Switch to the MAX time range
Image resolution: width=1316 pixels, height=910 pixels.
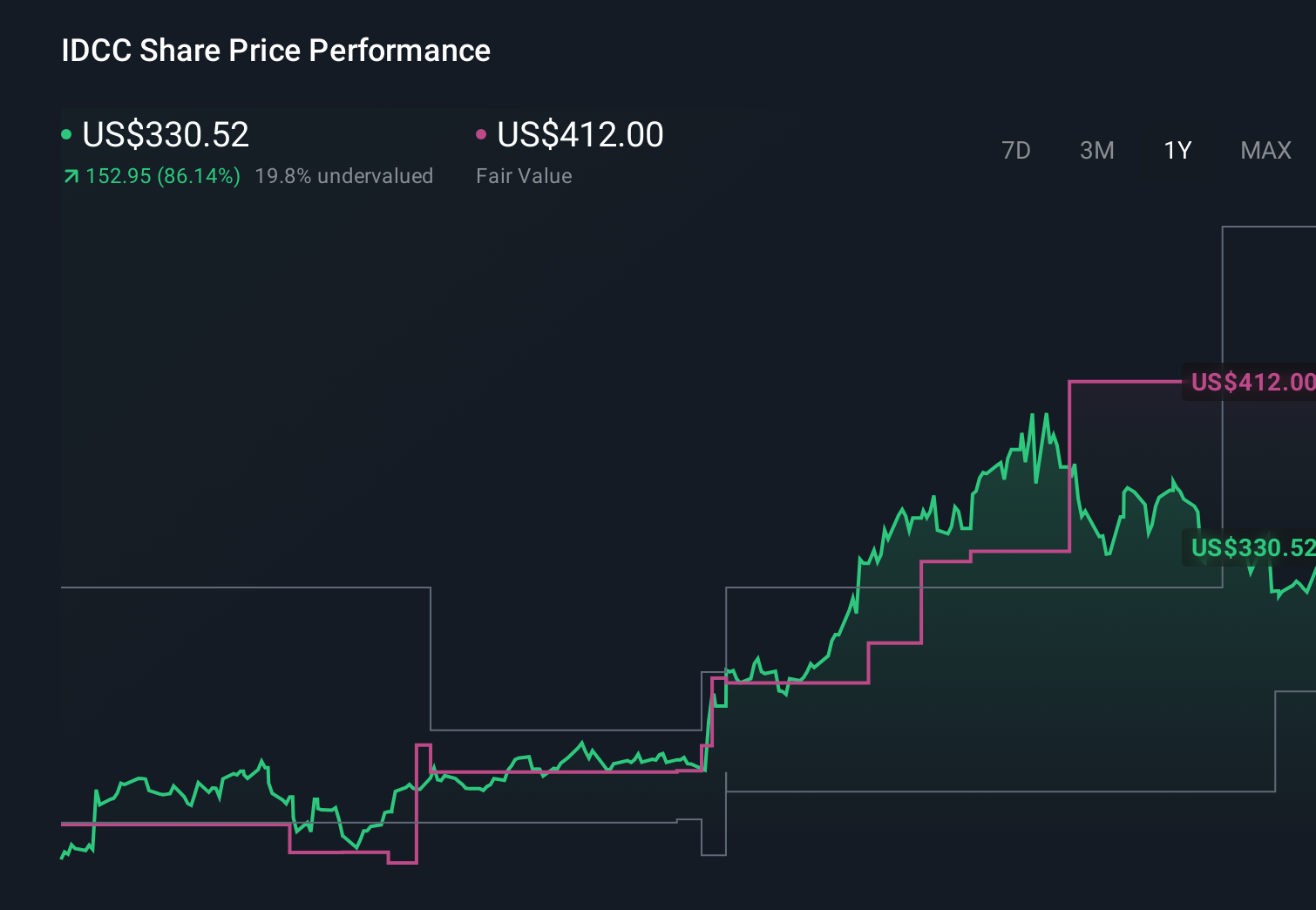pyautogui.click(x=1265, y=150)
